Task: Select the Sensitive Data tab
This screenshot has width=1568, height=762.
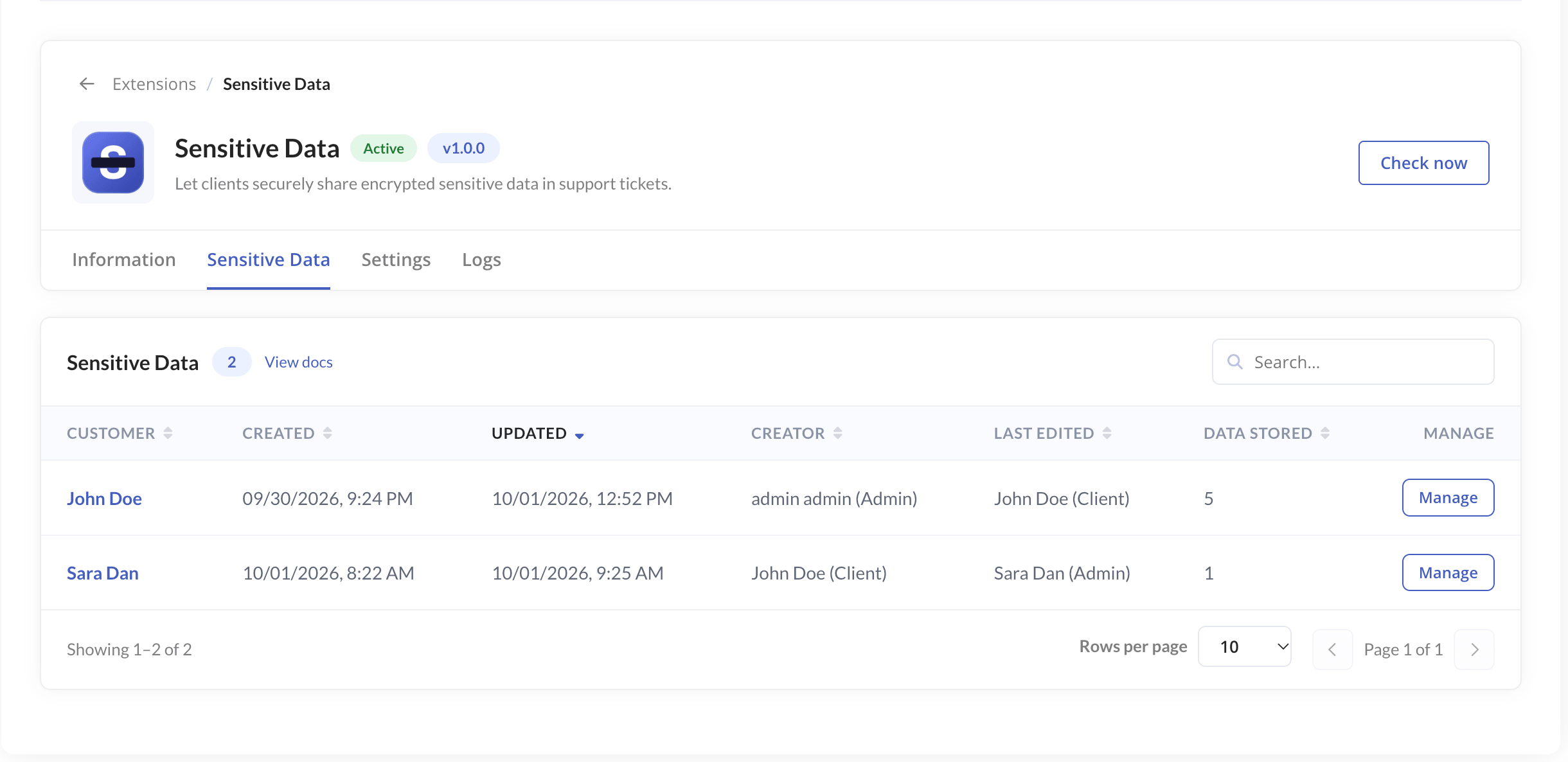Action: (x=269, y=260)
